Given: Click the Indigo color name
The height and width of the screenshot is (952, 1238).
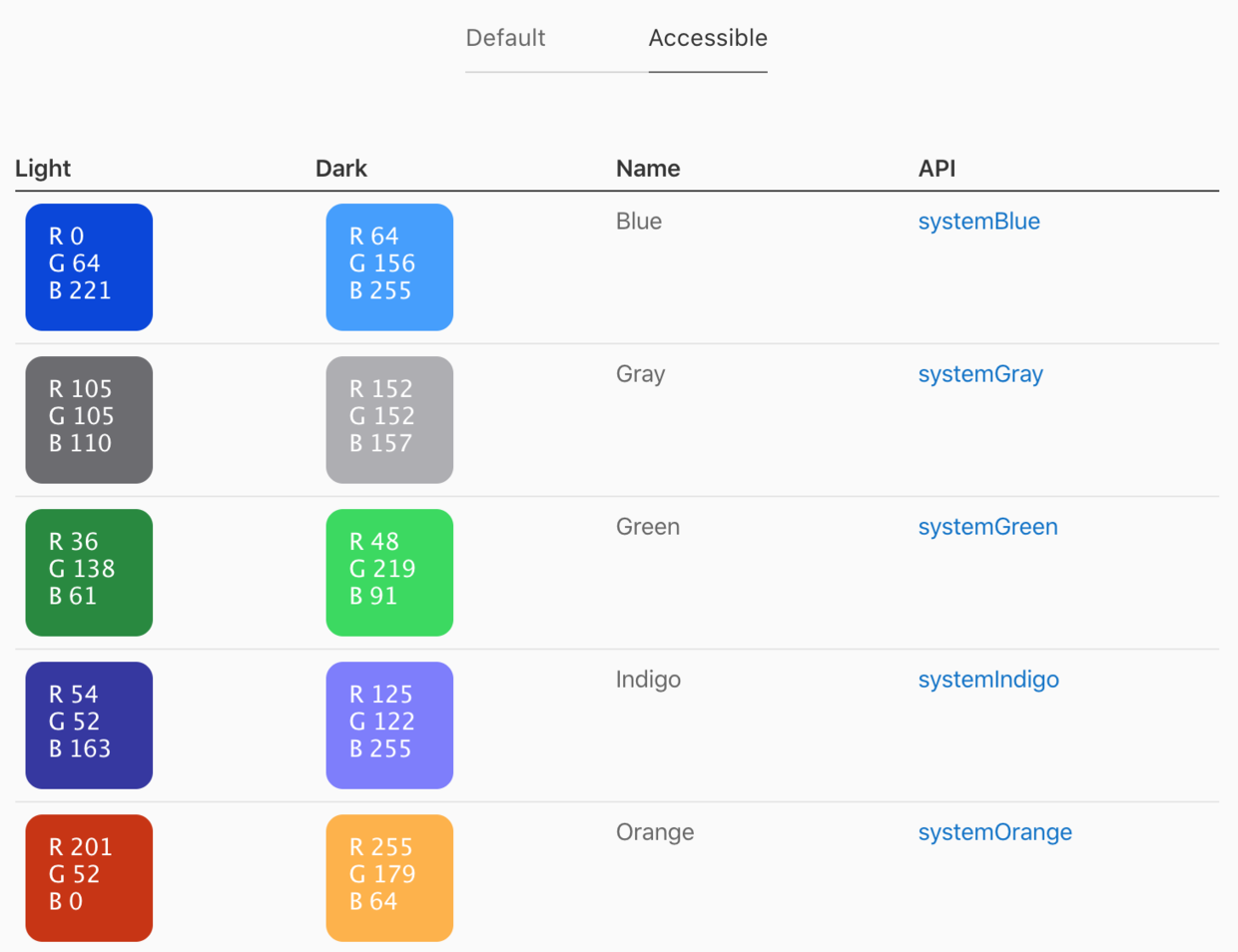Looking at the screenshot, I should 648,680.
